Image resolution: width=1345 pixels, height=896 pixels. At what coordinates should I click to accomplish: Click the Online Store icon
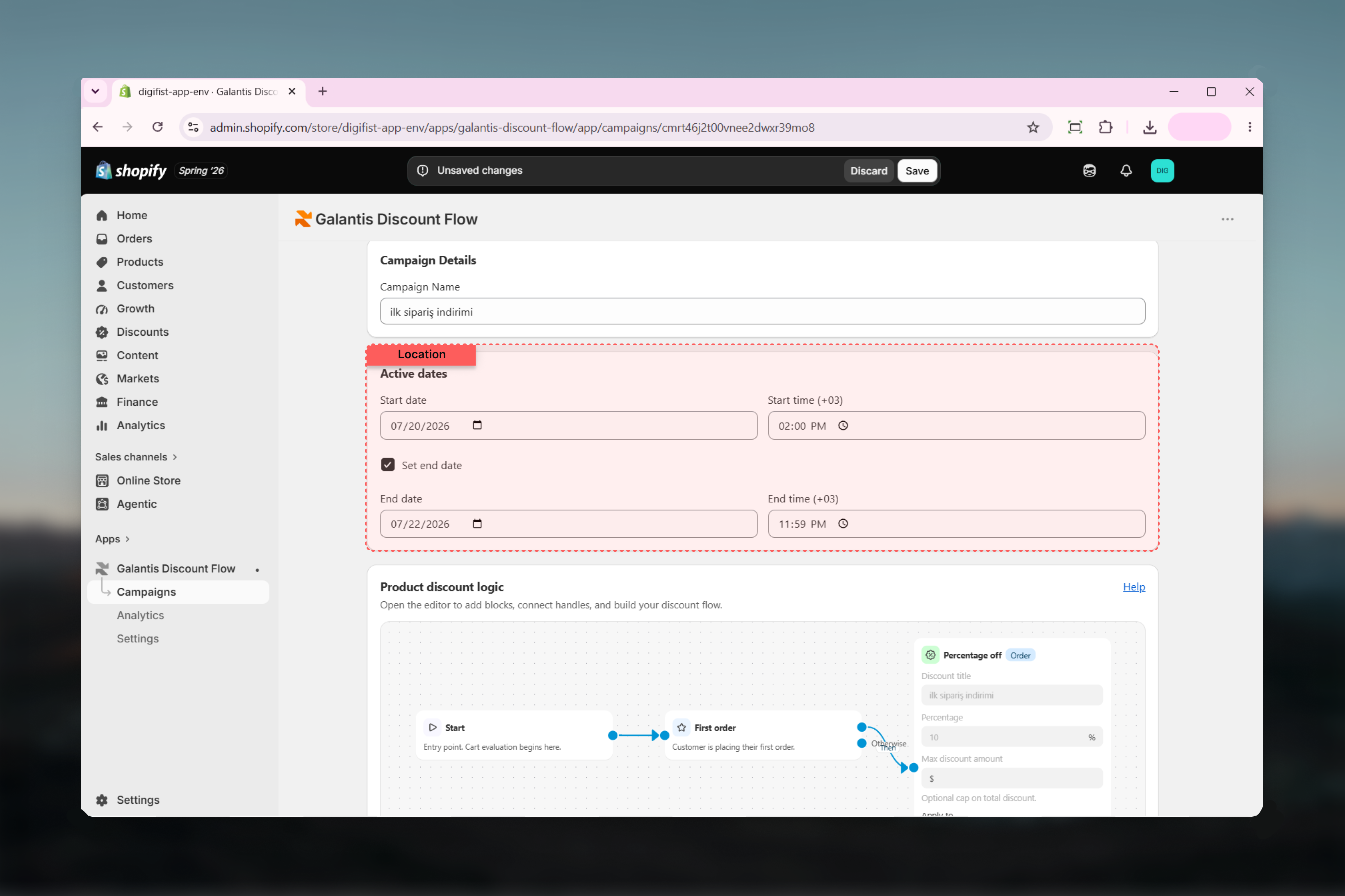(103, 480)
